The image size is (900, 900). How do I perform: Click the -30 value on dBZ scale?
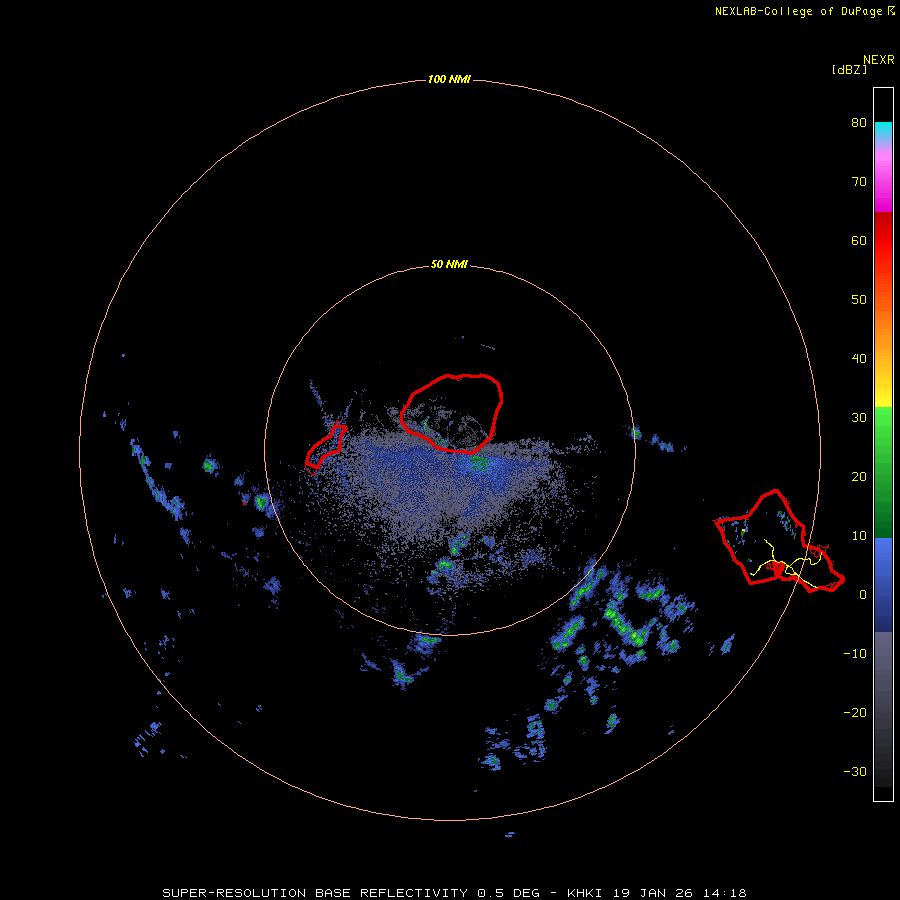click(x=855, y=772)
